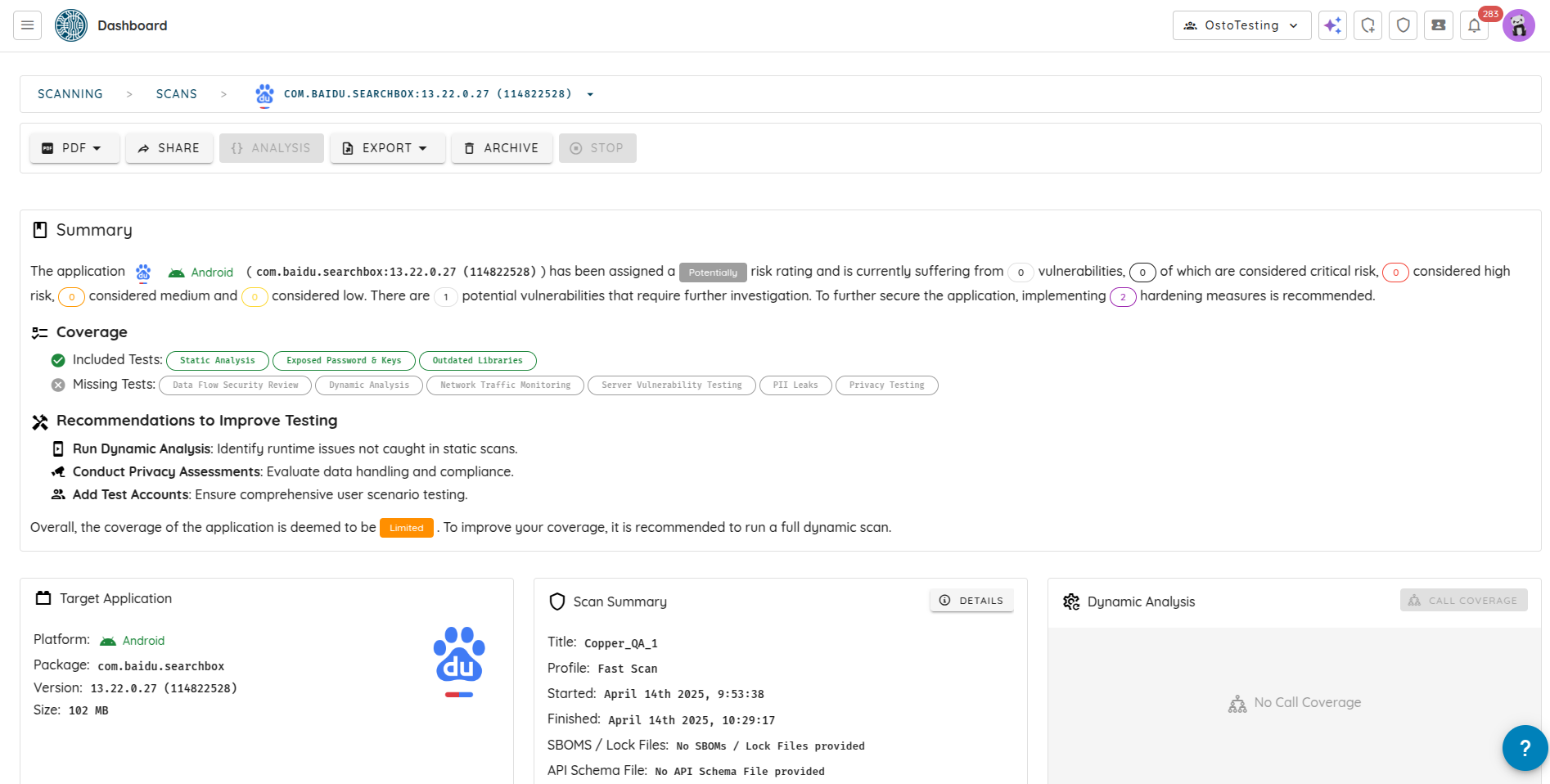
Task: Click the refresh scan icon in header
Action: coord(1368,25)
